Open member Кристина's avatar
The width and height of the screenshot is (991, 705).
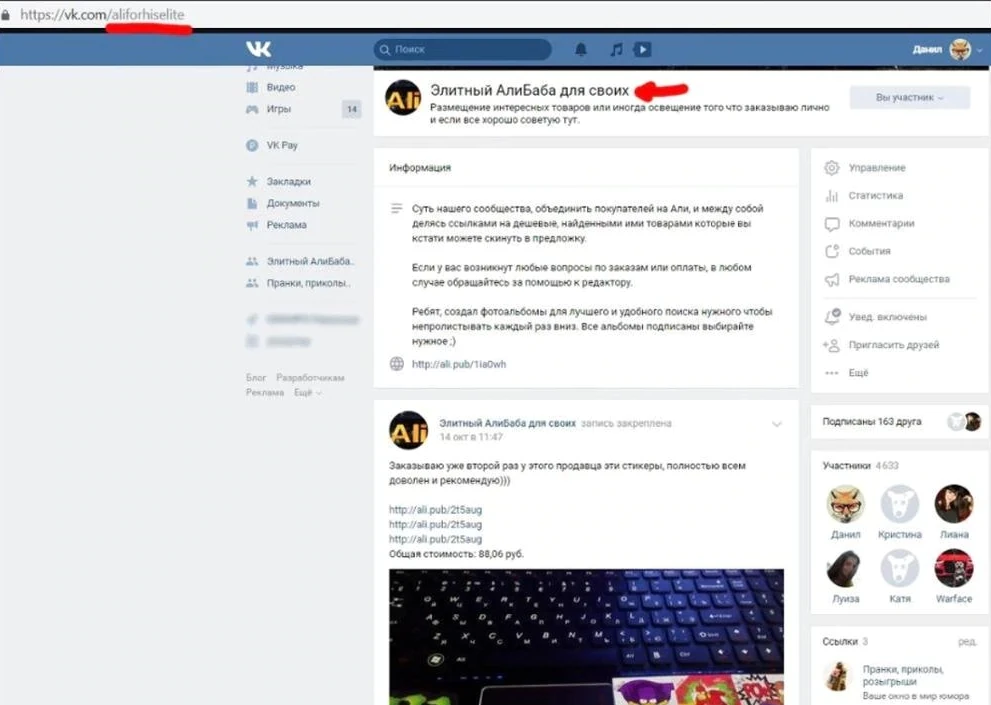pos(899,503)
